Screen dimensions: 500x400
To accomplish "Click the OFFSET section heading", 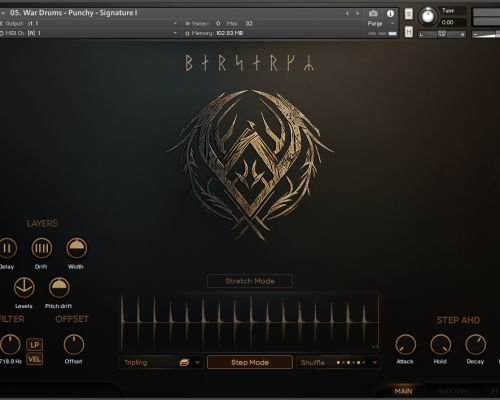I will point(72,319).
